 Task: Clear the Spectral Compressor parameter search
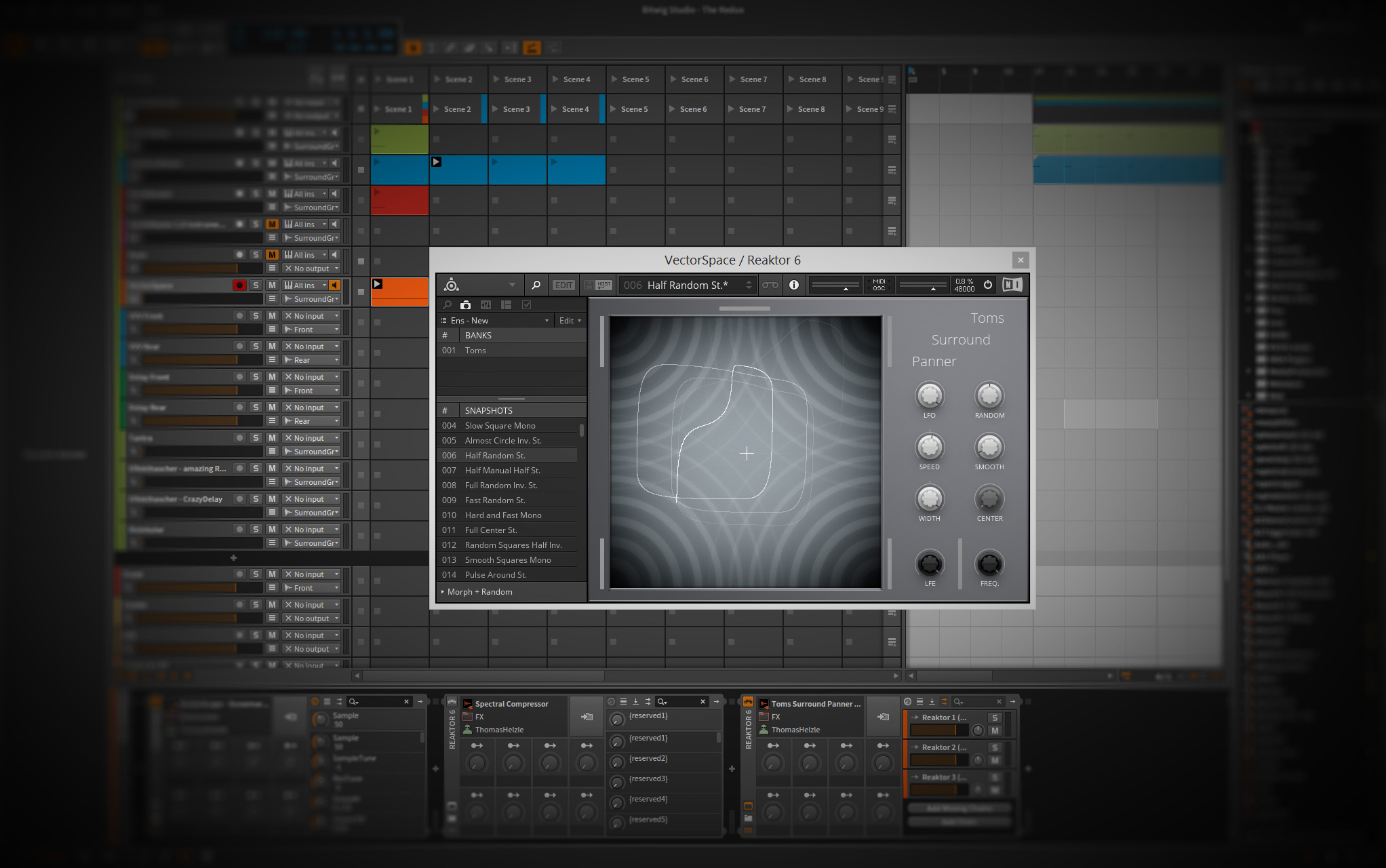pyautogui.click(x=702, y=701)
